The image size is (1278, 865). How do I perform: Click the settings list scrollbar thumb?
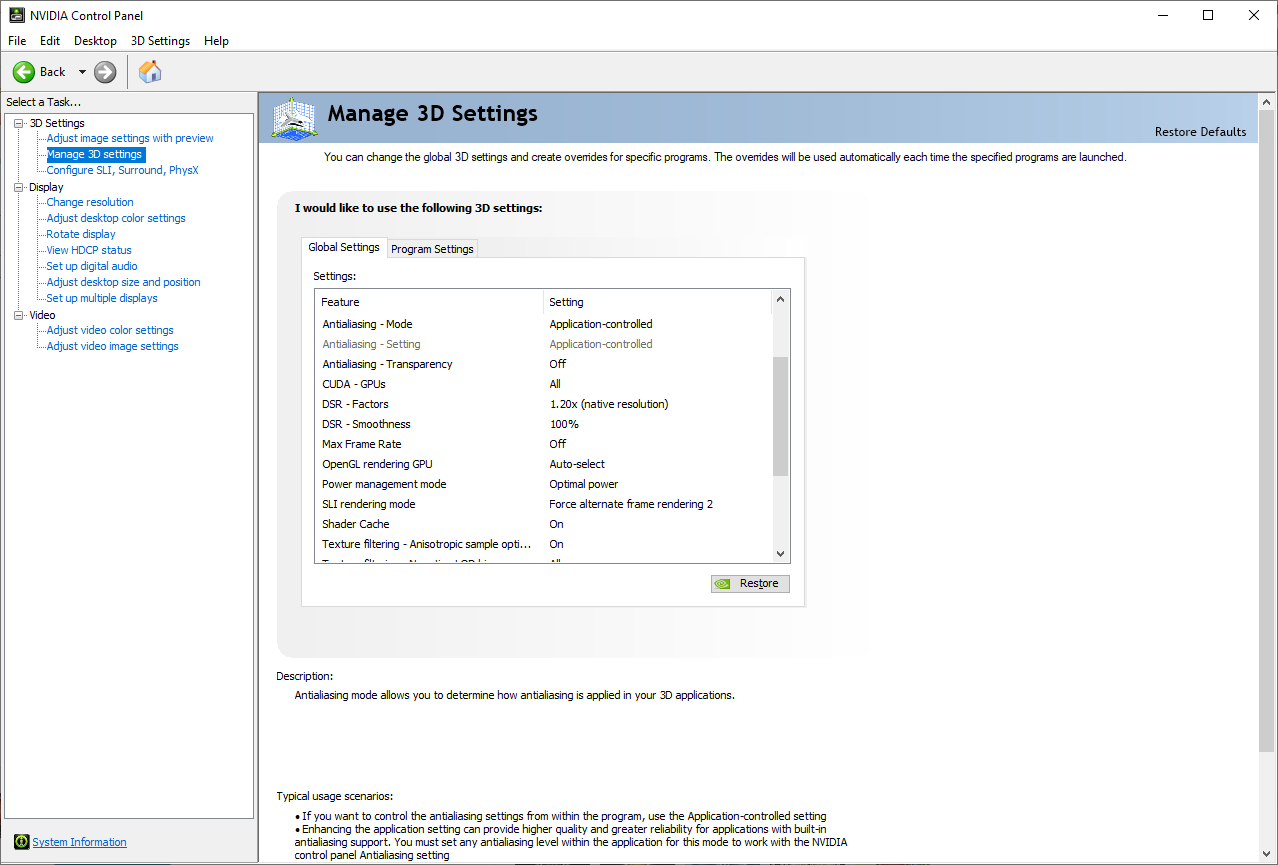(781, 416)
